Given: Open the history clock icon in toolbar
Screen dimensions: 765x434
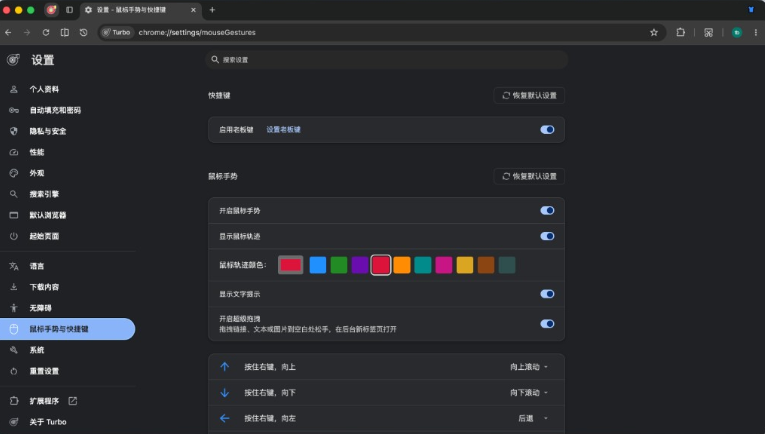Looking at the screenshot, I should 83,32.
